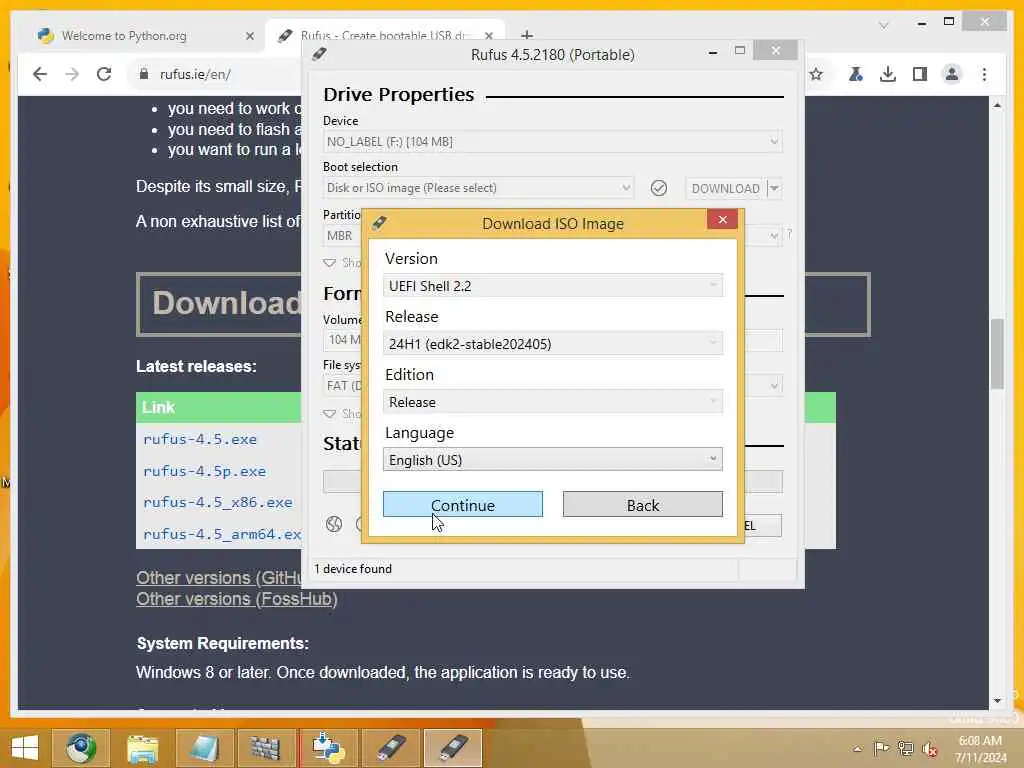This screenshot has width=1024, height=768.
Task: Click the Download ISO Image dialog USB icon
Action: pyautogui.click(x=379, y=223)
